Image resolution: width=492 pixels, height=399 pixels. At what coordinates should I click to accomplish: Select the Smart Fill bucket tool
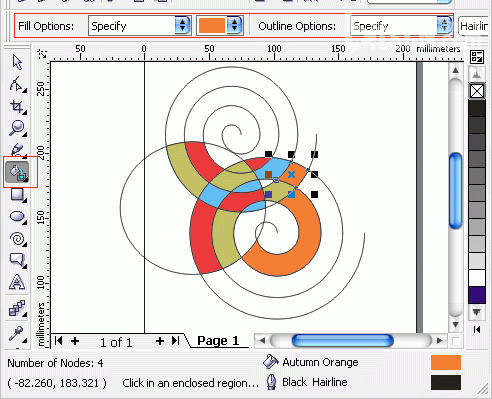click(x=18, y=172)
